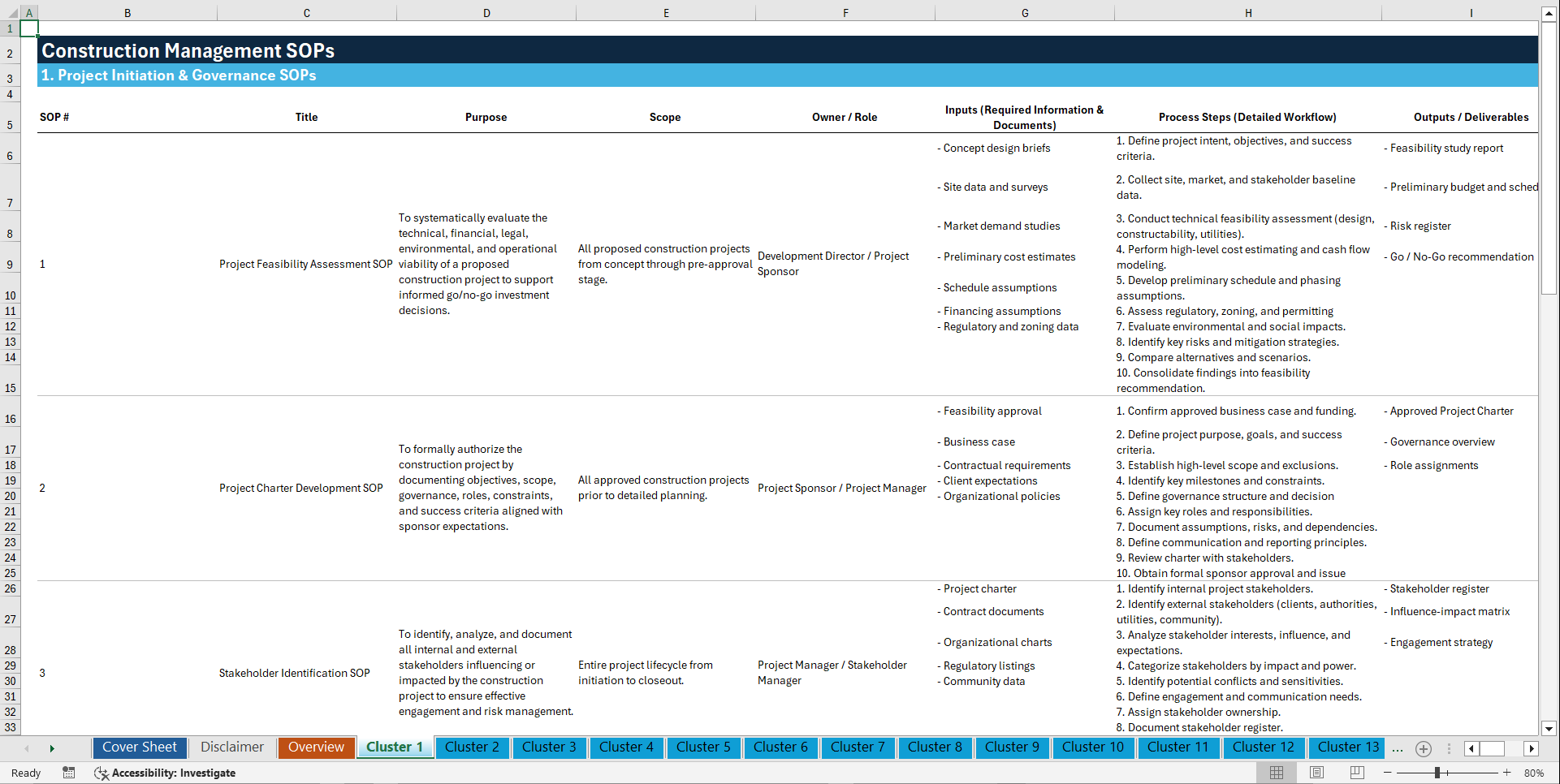Switch to Normal view in the status bar

[x=1275, y=773]
